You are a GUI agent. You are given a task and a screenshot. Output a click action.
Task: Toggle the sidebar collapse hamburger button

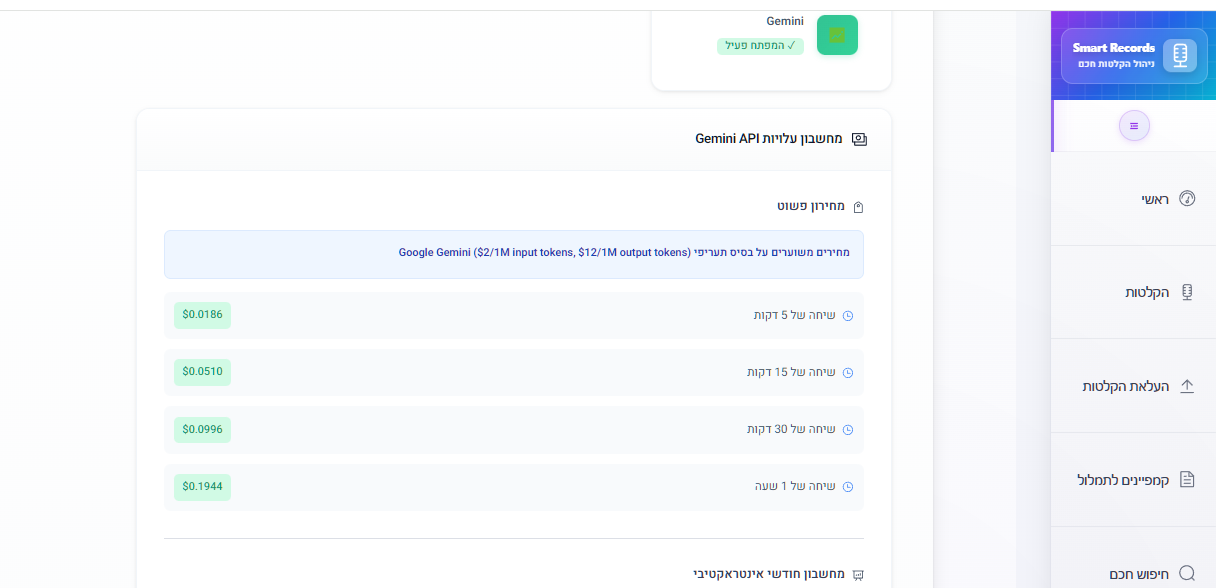[x=1134, y=126]
